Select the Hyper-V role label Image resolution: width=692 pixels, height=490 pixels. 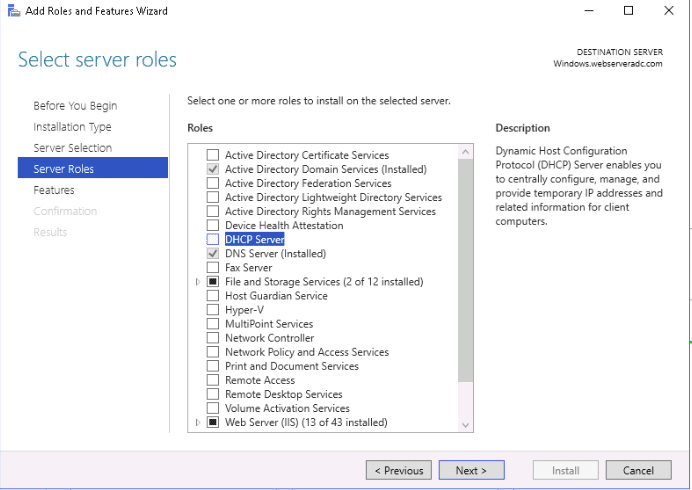pos(244,310)
